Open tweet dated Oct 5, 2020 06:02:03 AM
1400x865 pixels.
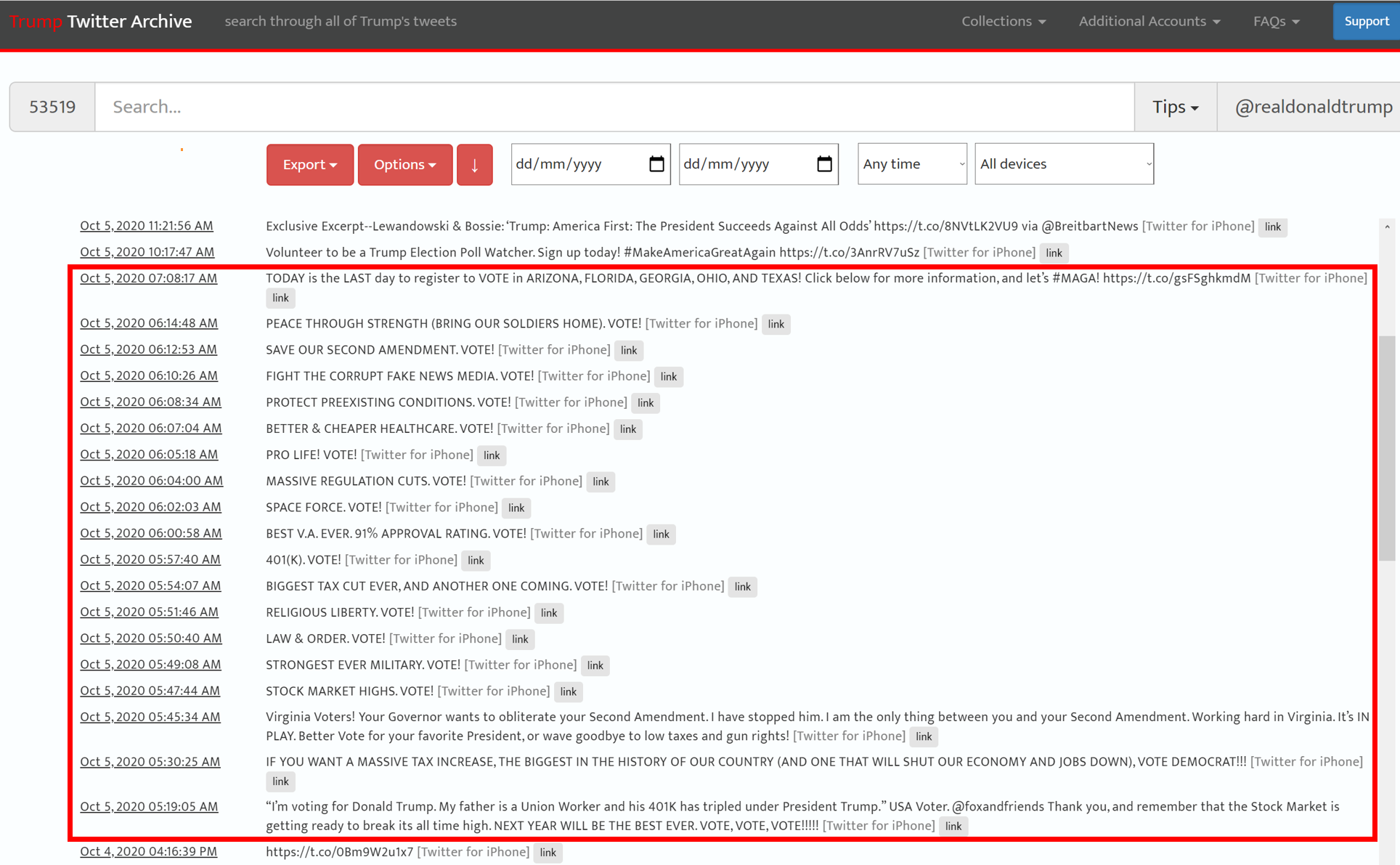(151, 506)
